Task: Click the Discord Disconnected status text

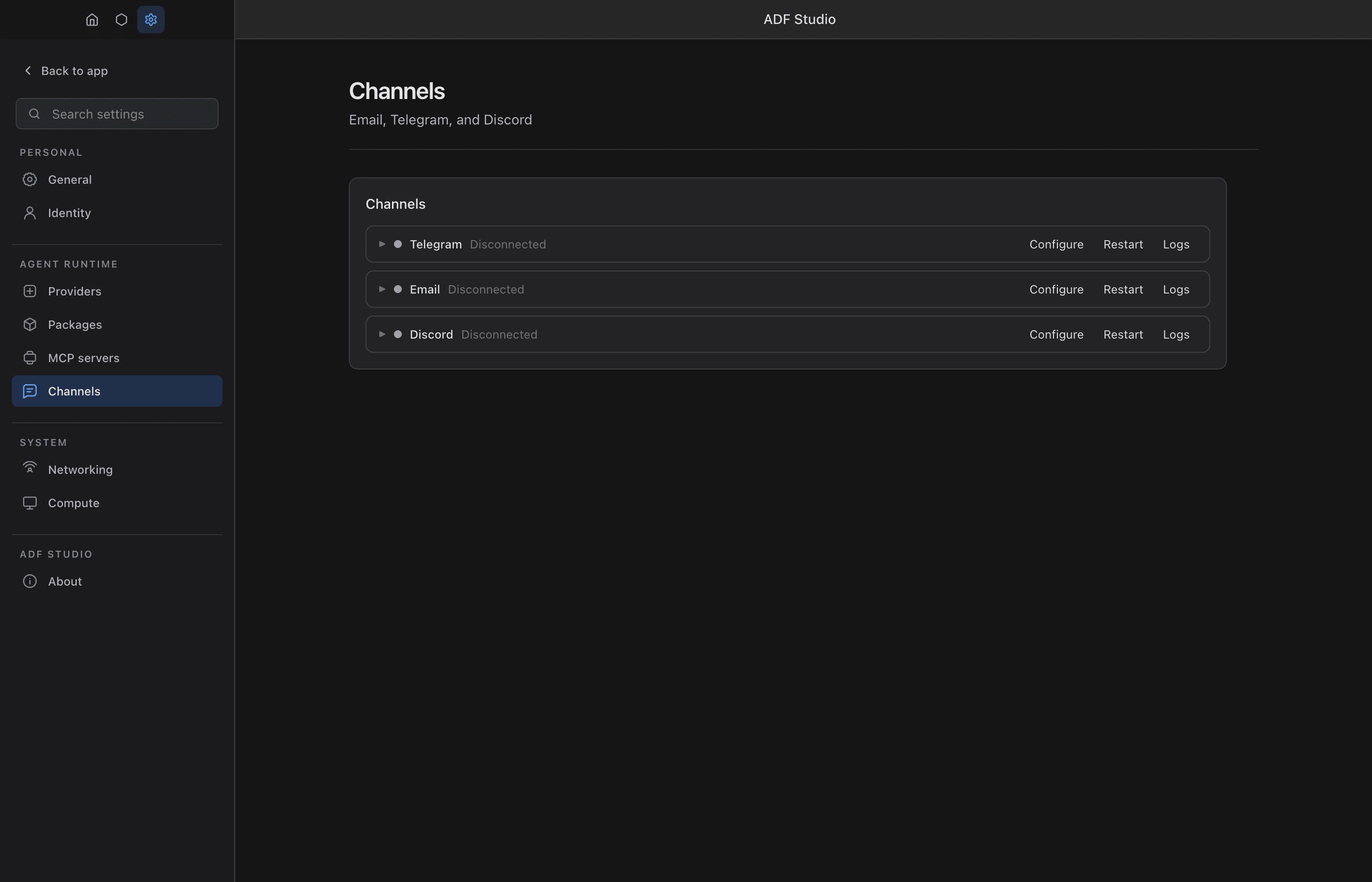Action: point(499,335)
